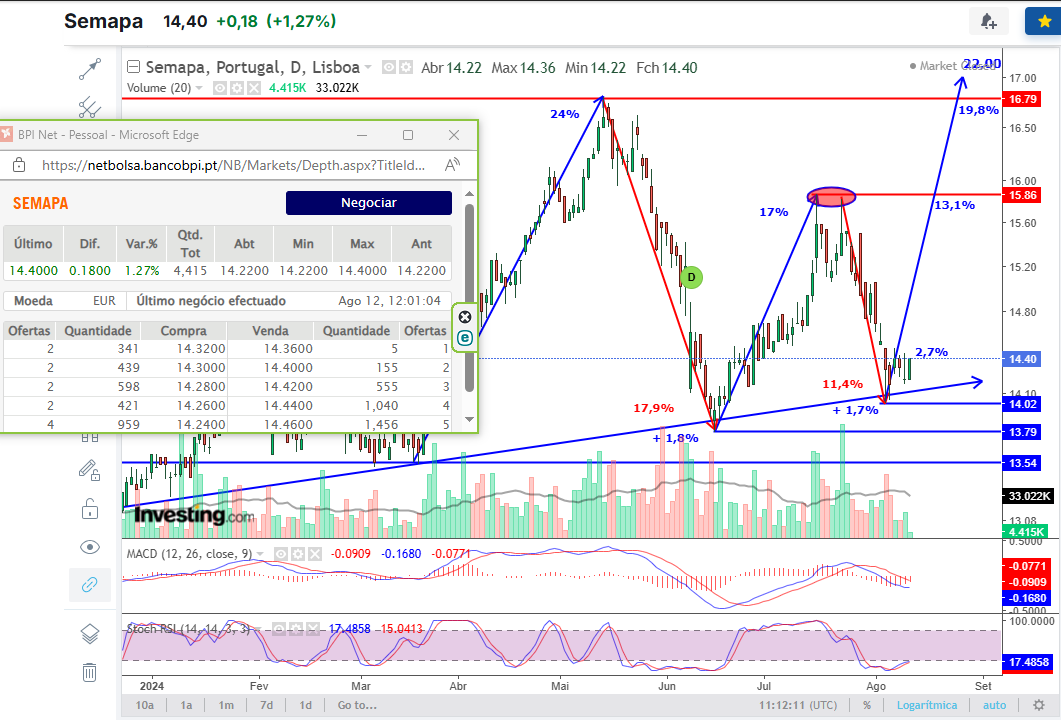Maximize the BPI Net Edge window
The height and width of the screenshot is (720, 1061).
408,135
